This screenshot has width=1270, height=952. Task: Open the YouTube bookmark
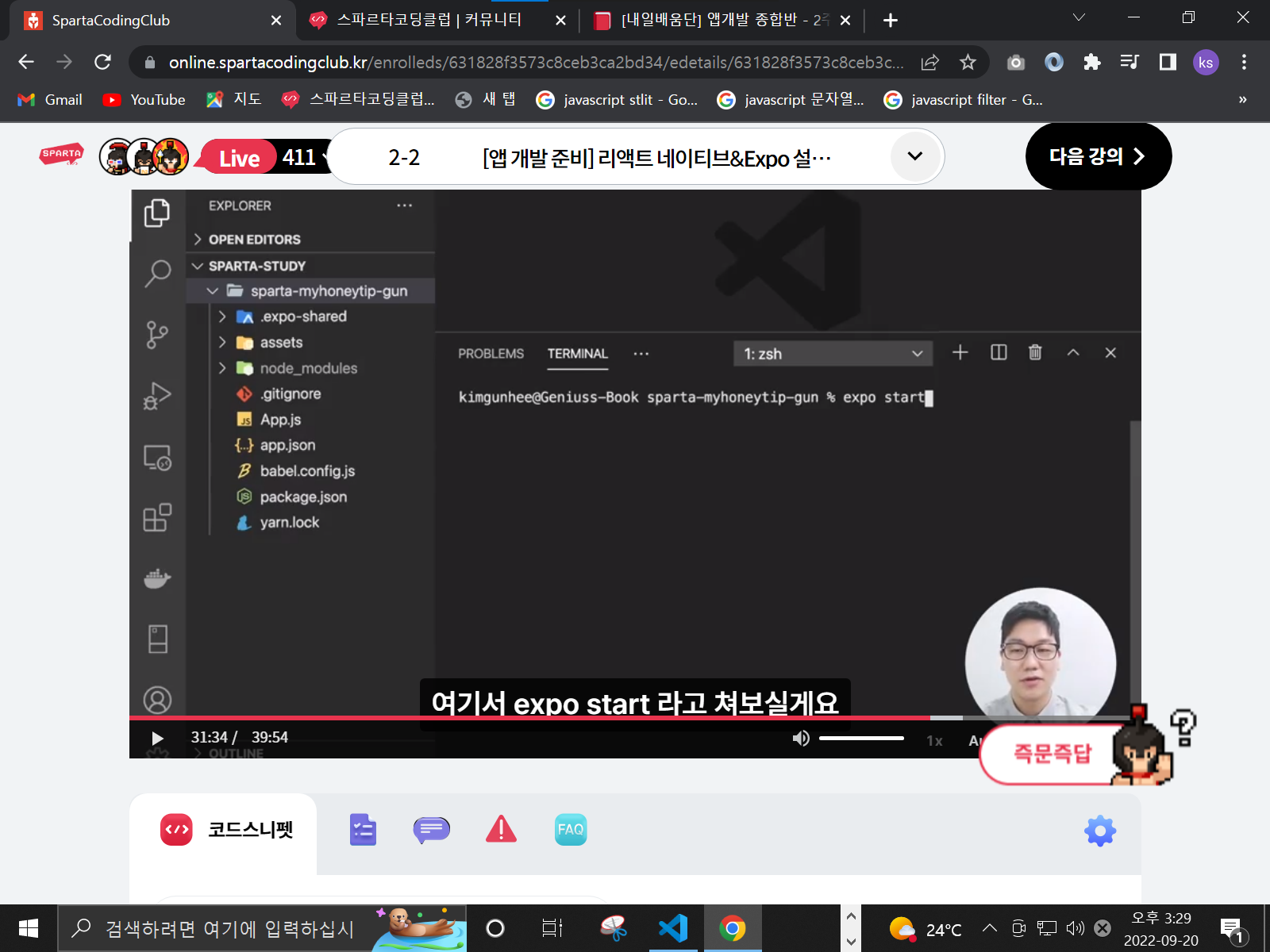[144, 99]
